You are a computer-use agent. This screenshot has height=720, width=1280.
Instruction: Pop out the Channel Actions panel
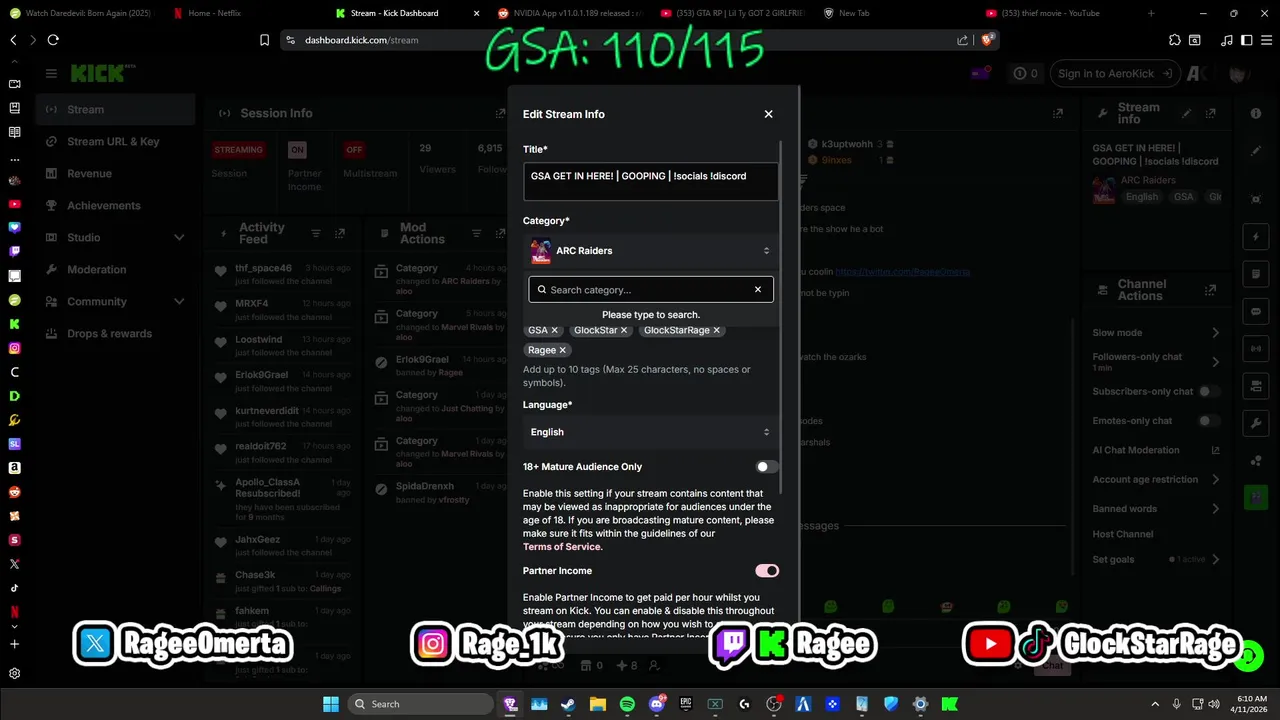pyautogui.click(x=1211, y=290)
